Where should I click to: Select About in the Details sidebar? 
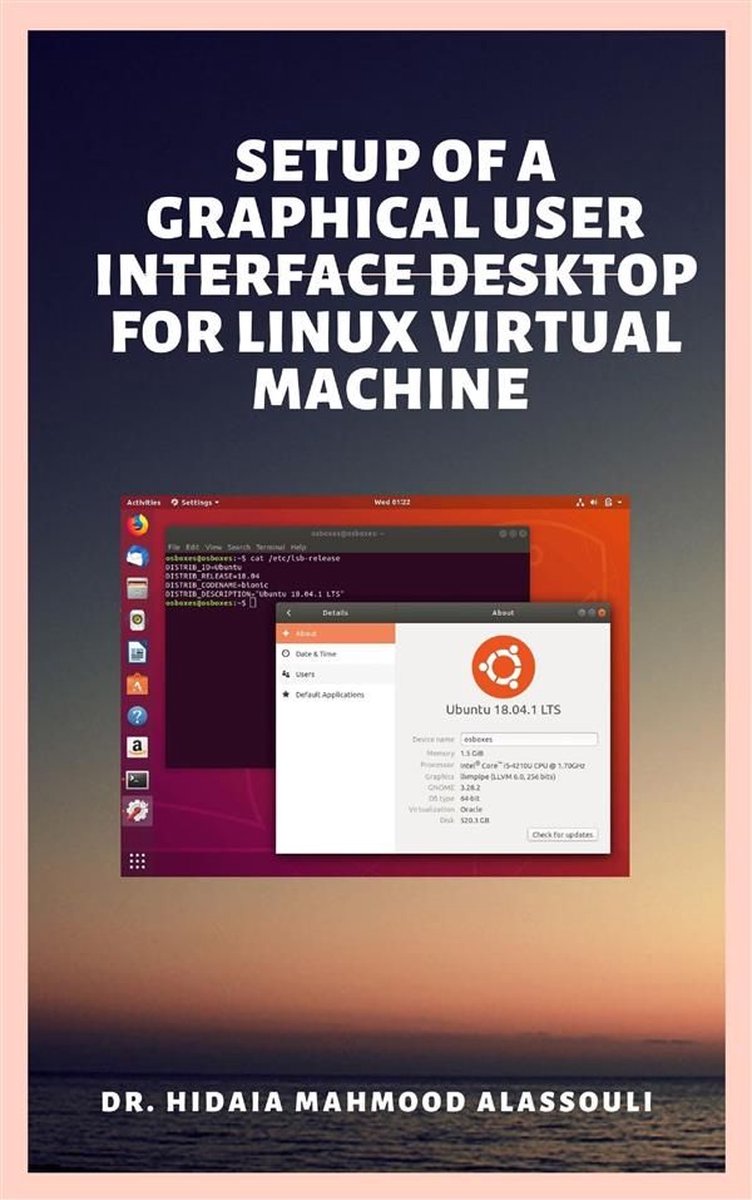[335, 633]
